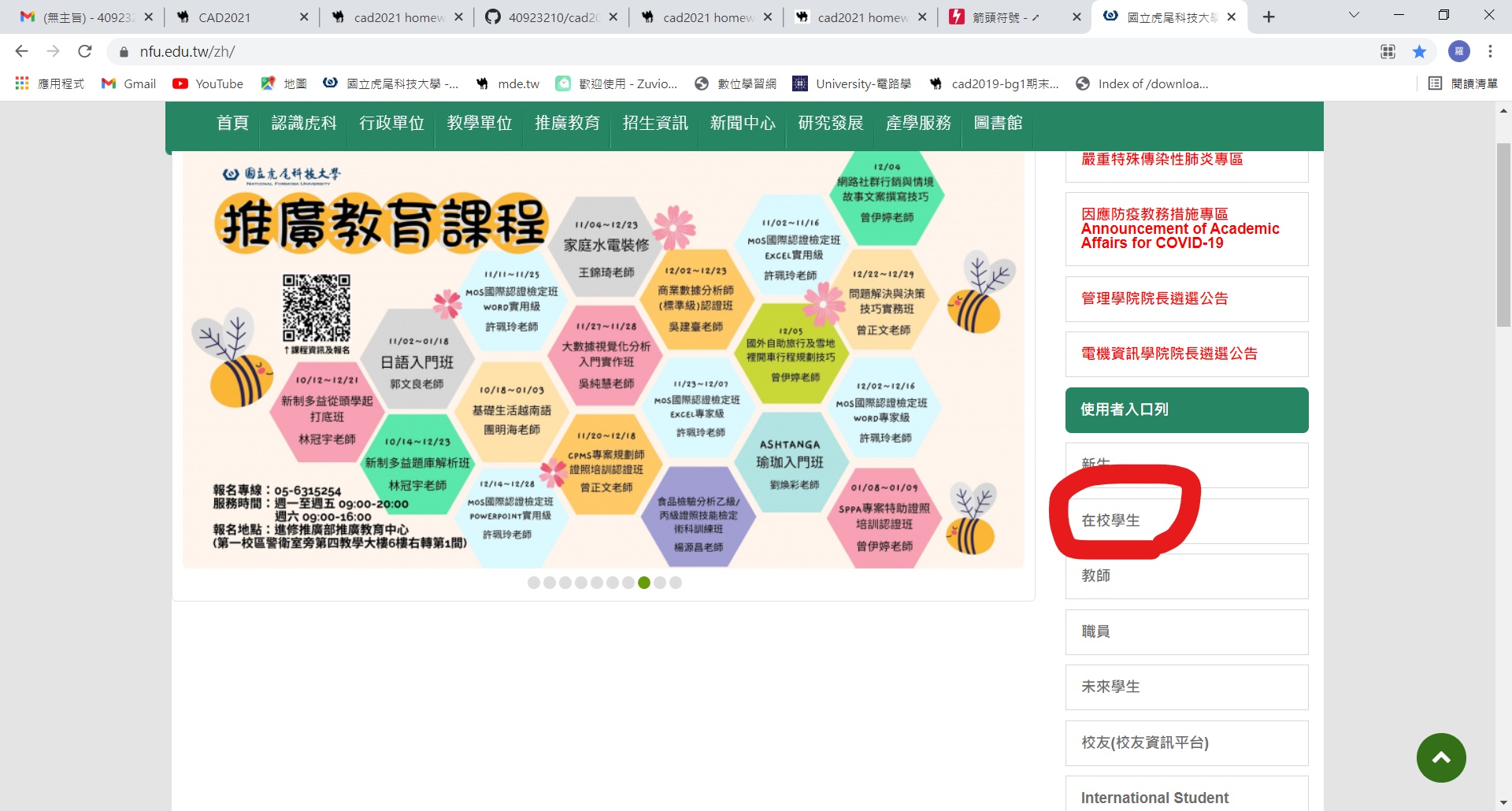Open the Gmail bookmark

[129, 83]
